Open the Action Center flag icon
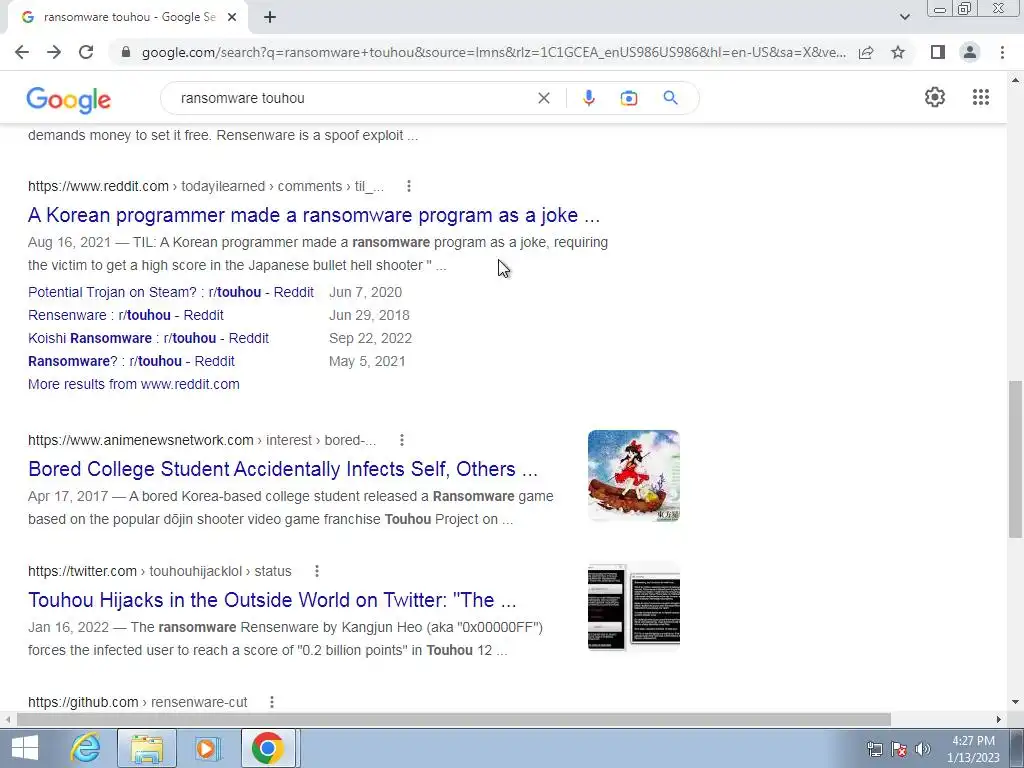The image size is (1024, 768). tap(899, 749)
